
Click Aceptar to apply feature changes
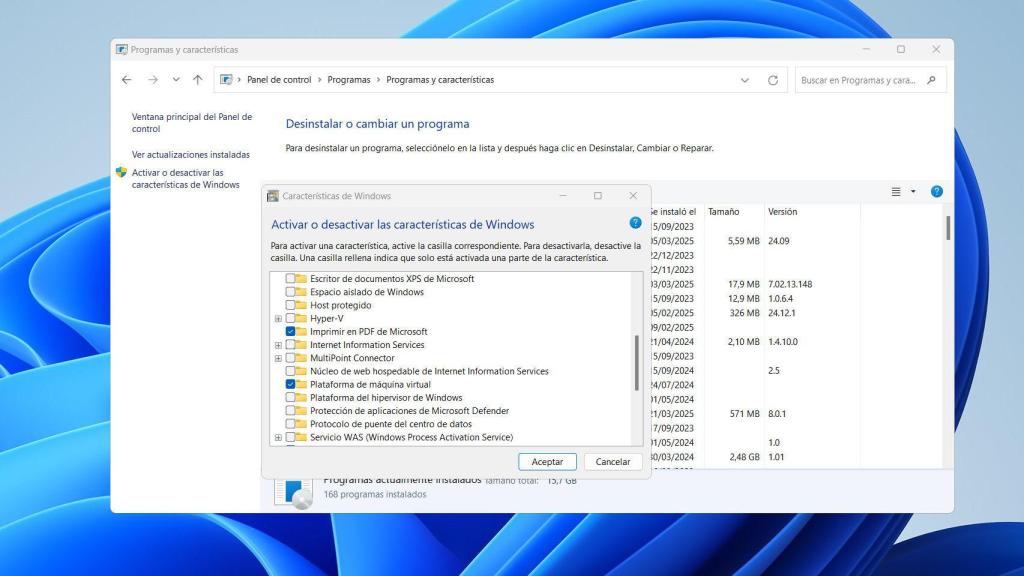pos(547,462)
